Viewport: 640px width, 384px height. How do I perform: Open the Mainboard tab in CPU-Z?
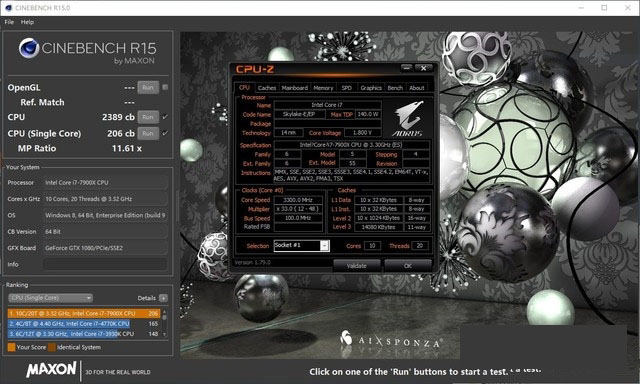295,88
